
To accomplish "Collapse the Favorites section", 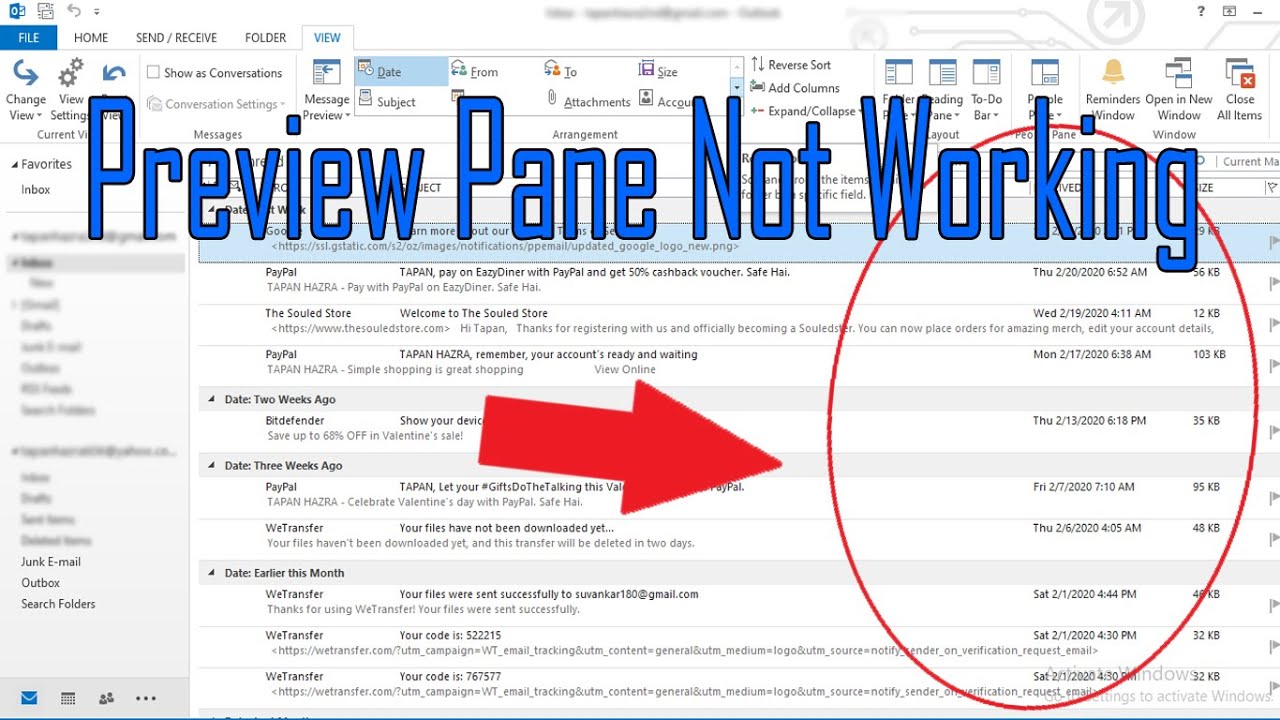I will 15,164.
